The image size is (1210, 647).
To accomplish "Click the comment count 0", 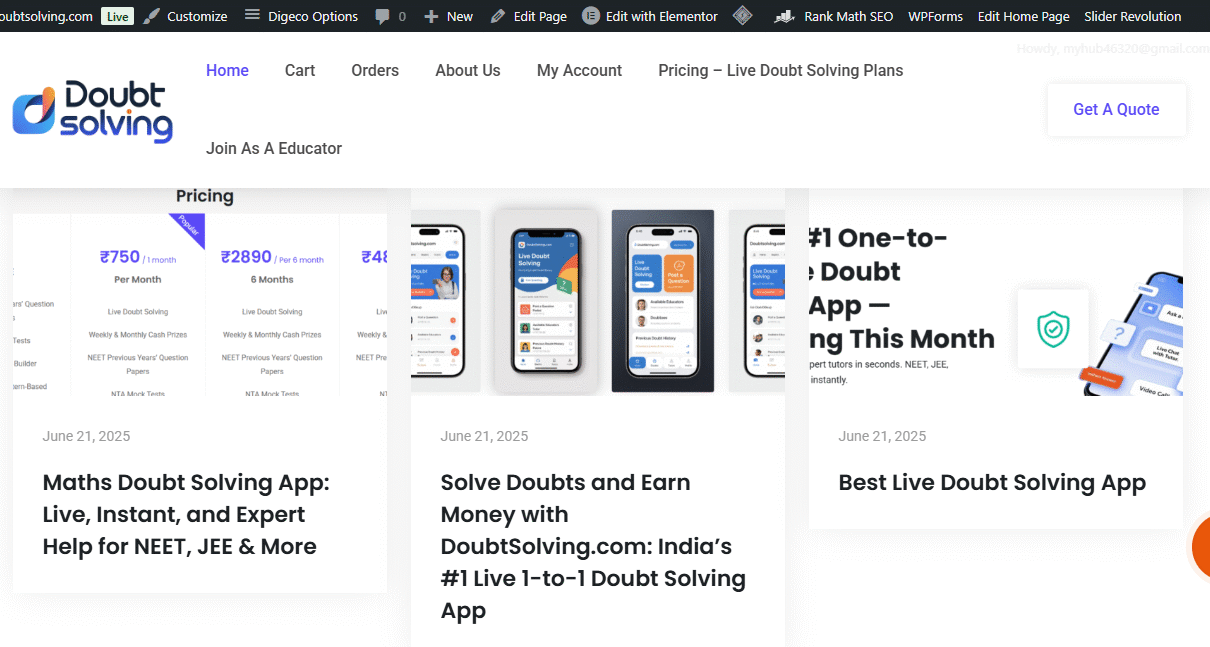I will pyautogui.click(x=402, y=16).
